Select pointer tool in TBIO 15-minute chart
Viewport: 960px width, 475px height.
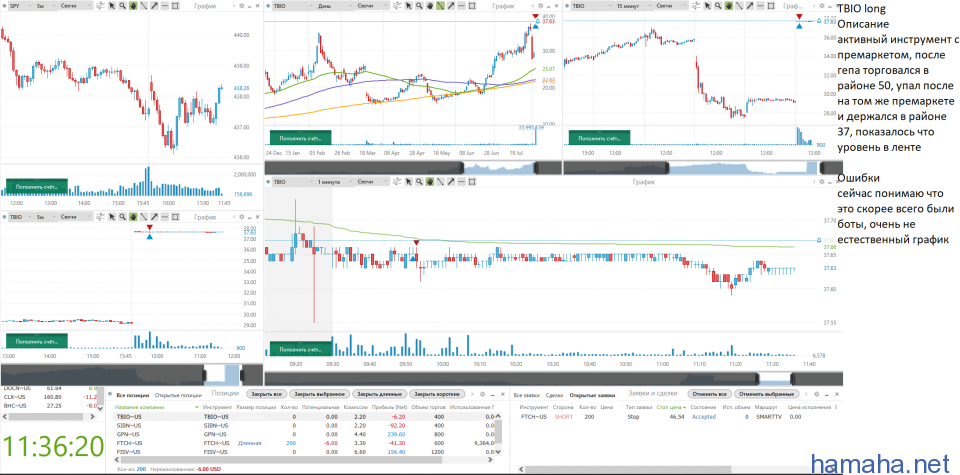(x=707, y=6)
